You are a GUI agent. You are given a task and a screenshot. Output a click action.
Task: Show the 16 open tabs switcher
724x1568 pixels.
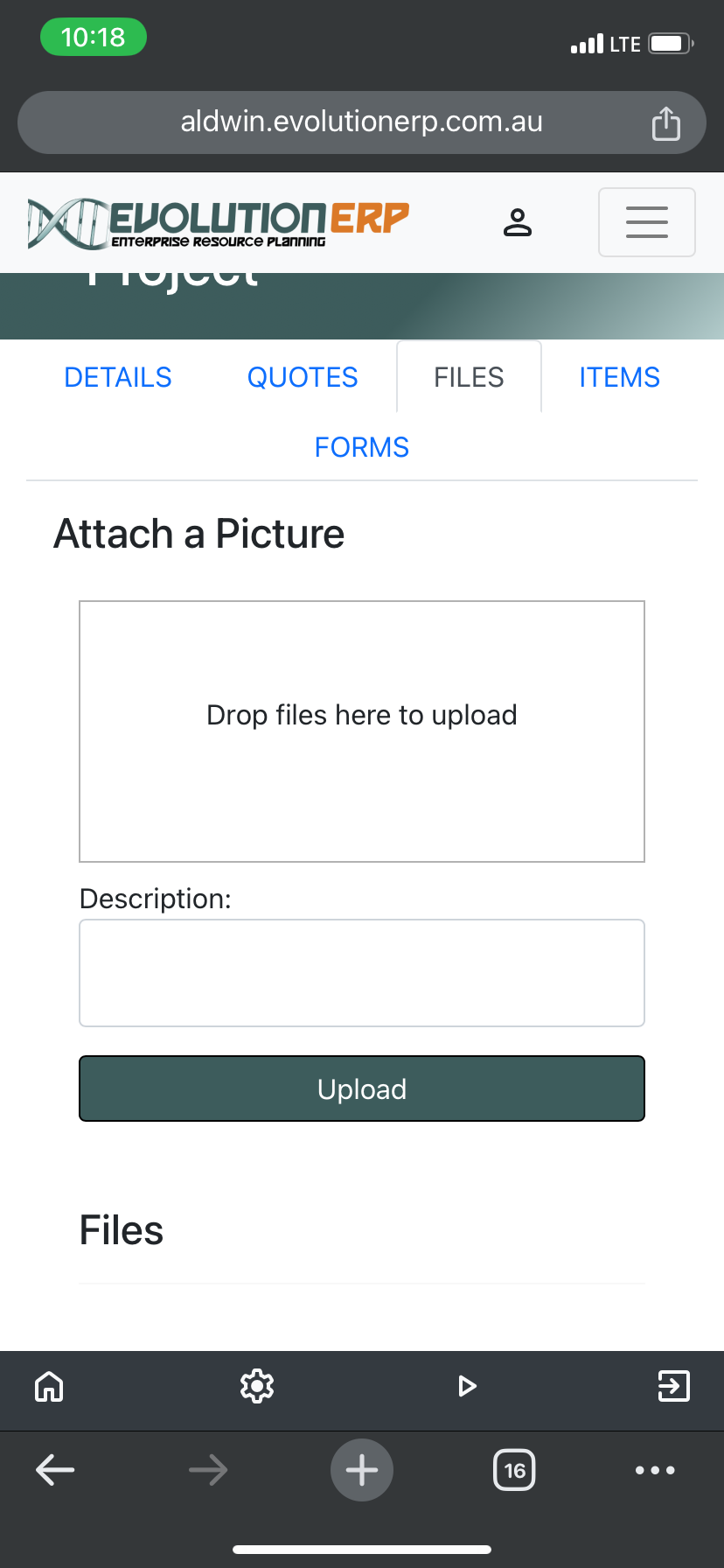514,1470
